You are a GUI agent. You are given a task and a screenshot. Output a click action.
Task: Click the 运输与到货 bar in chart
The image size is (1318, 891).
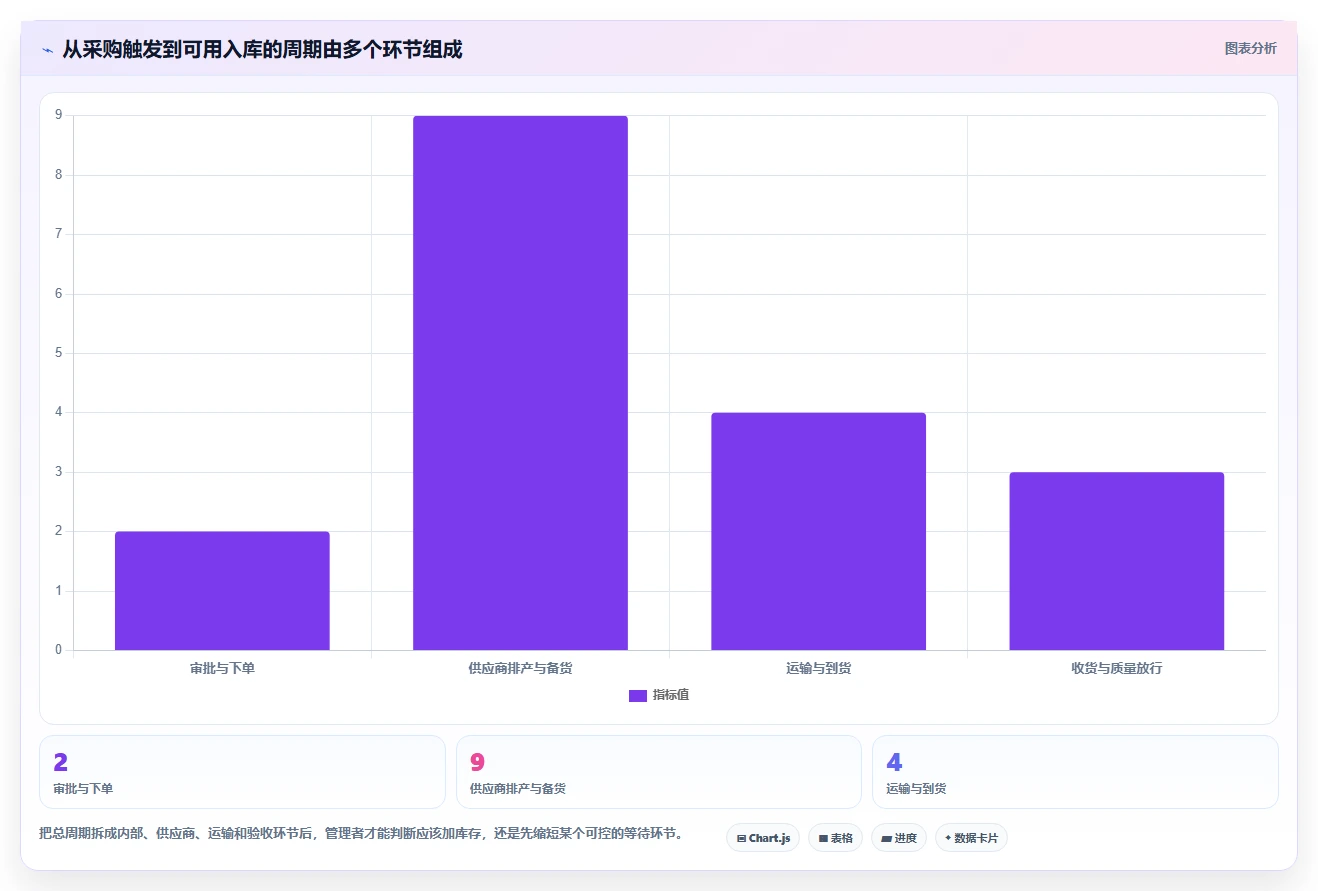[x=818, y=531]
